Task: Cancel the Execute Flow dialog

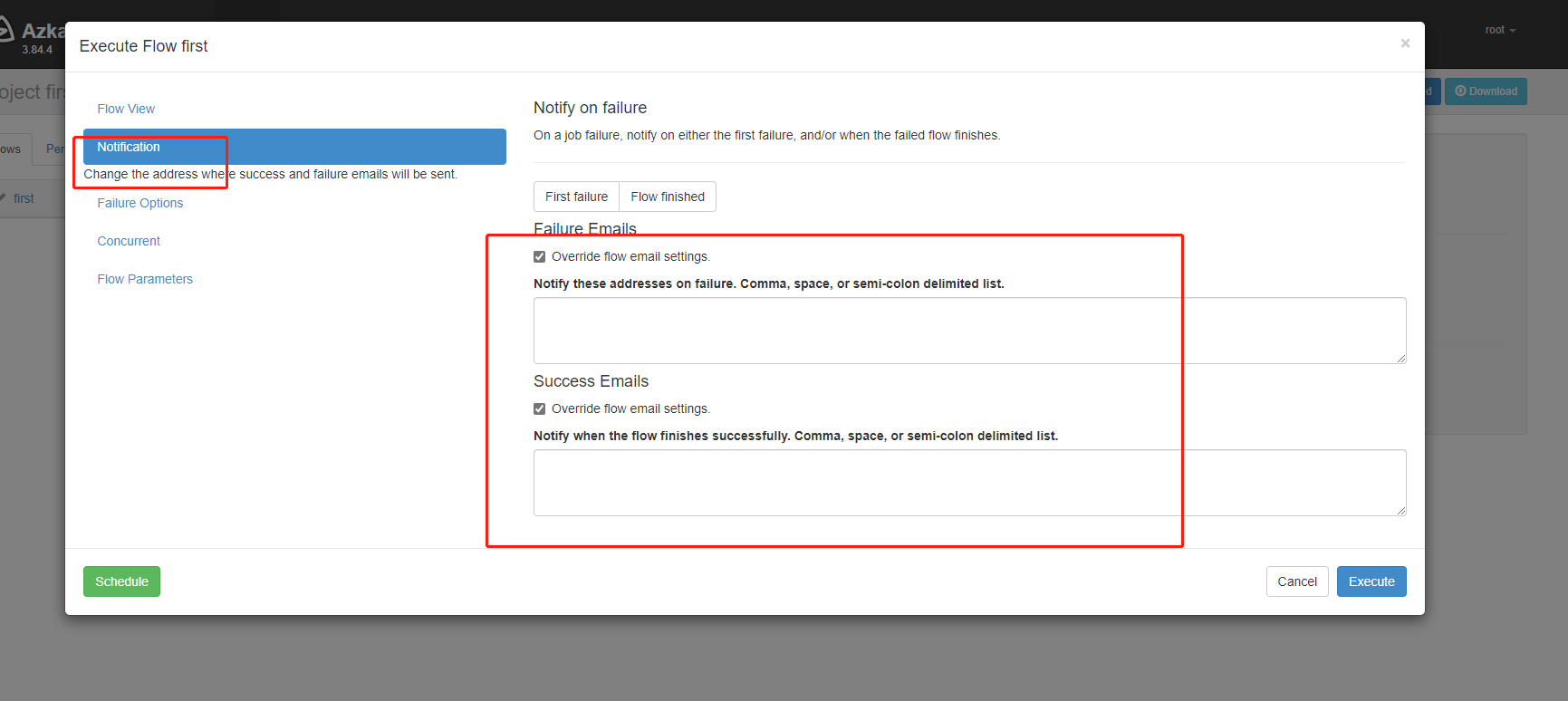Action: pos(1297,581)
